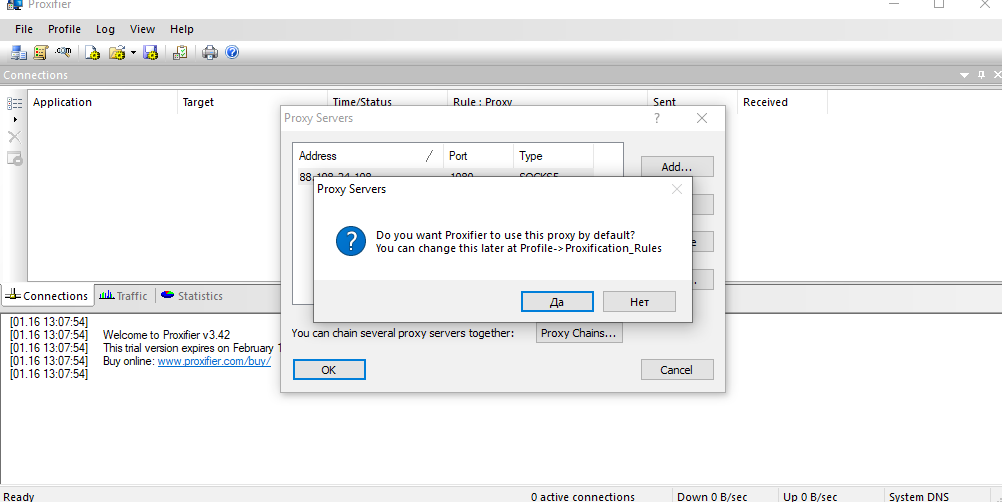Click the Application column header
1002x502 pixels.
[x=102, y=102]
